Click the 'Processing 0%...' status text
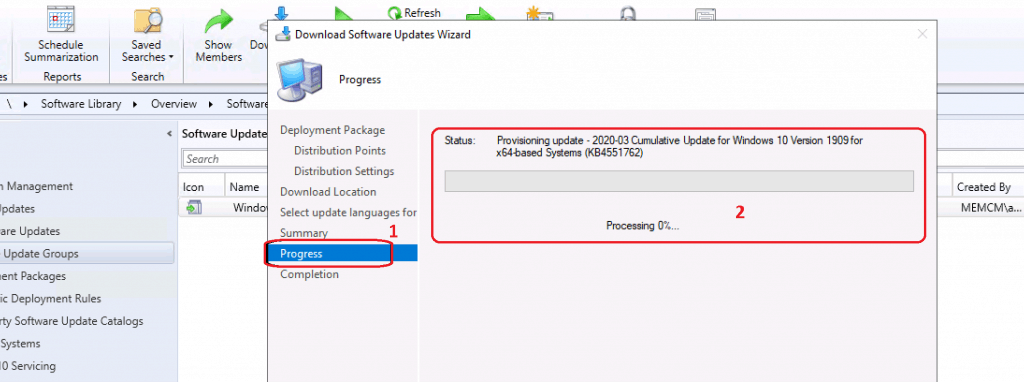The image size is (1024, 382). tap(643, 226)
